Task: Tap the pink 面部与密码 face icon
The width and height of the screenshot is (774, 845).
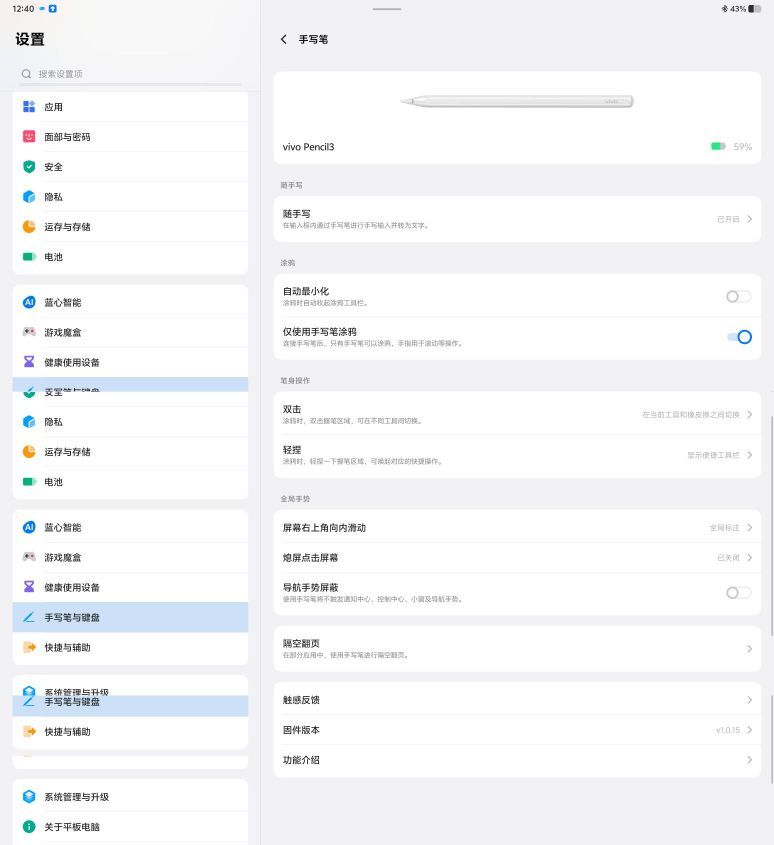Action: coord(29,137)
